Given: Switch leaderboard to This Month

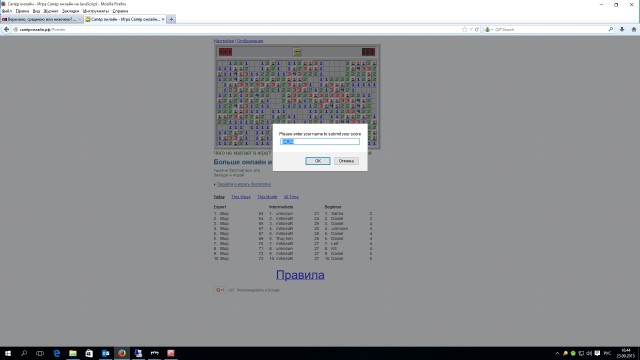Looking at the screenshot, I should [267, 197].
